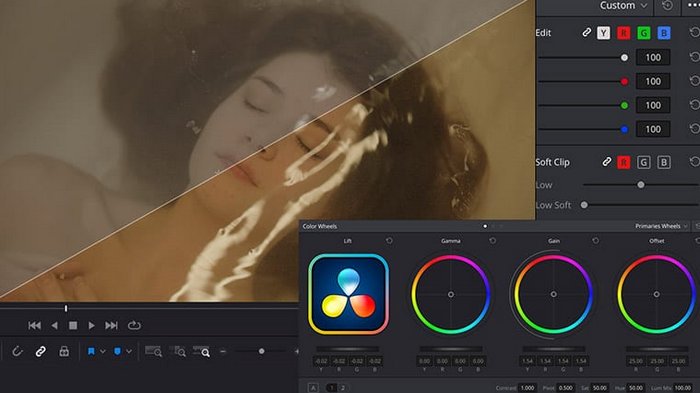The width and height of the screenshot is (700, 393).
Task: Click the blue intensity slider handle
Action: pos(624,130)
